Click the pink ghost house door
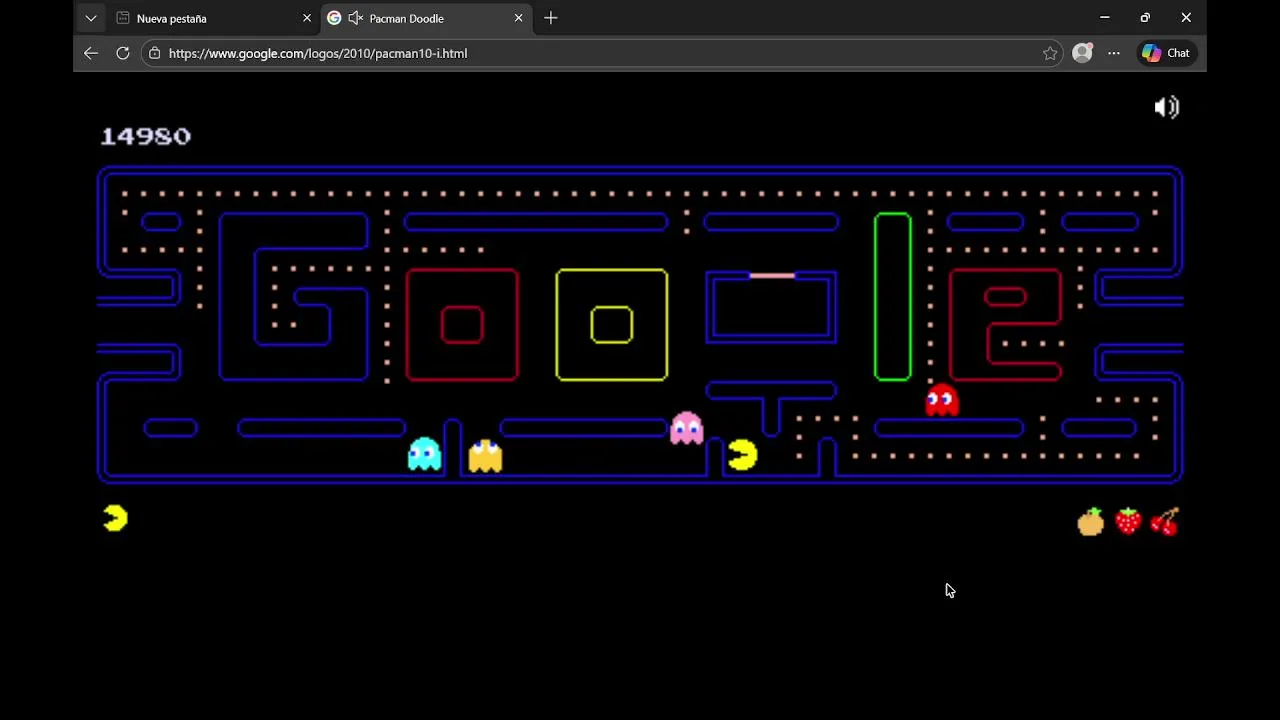Viewport: 1280px width, 720px height. (x=772, y=275)
